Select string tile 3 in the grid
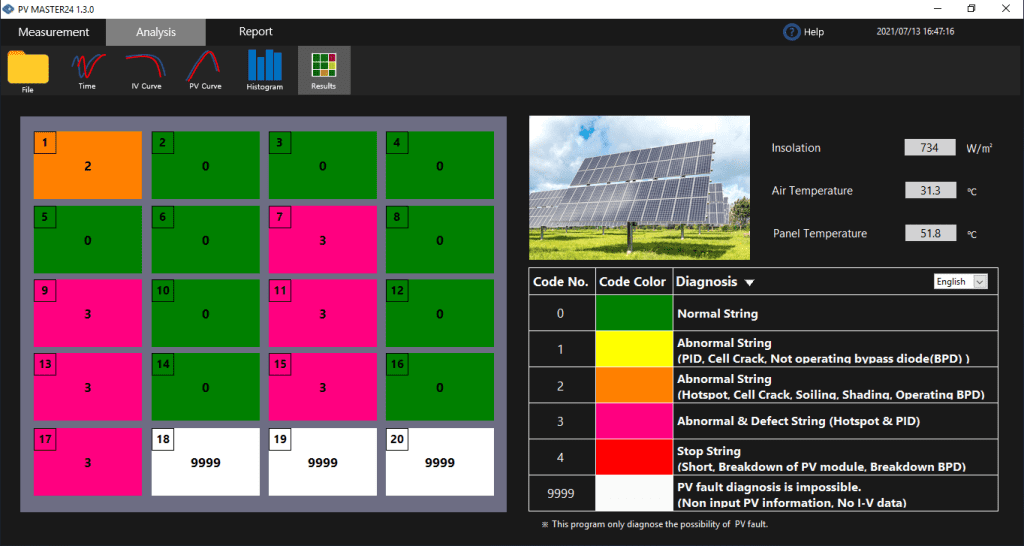Image resolution: width=1024 pixels, height=546 pixels. click(323, 165)
